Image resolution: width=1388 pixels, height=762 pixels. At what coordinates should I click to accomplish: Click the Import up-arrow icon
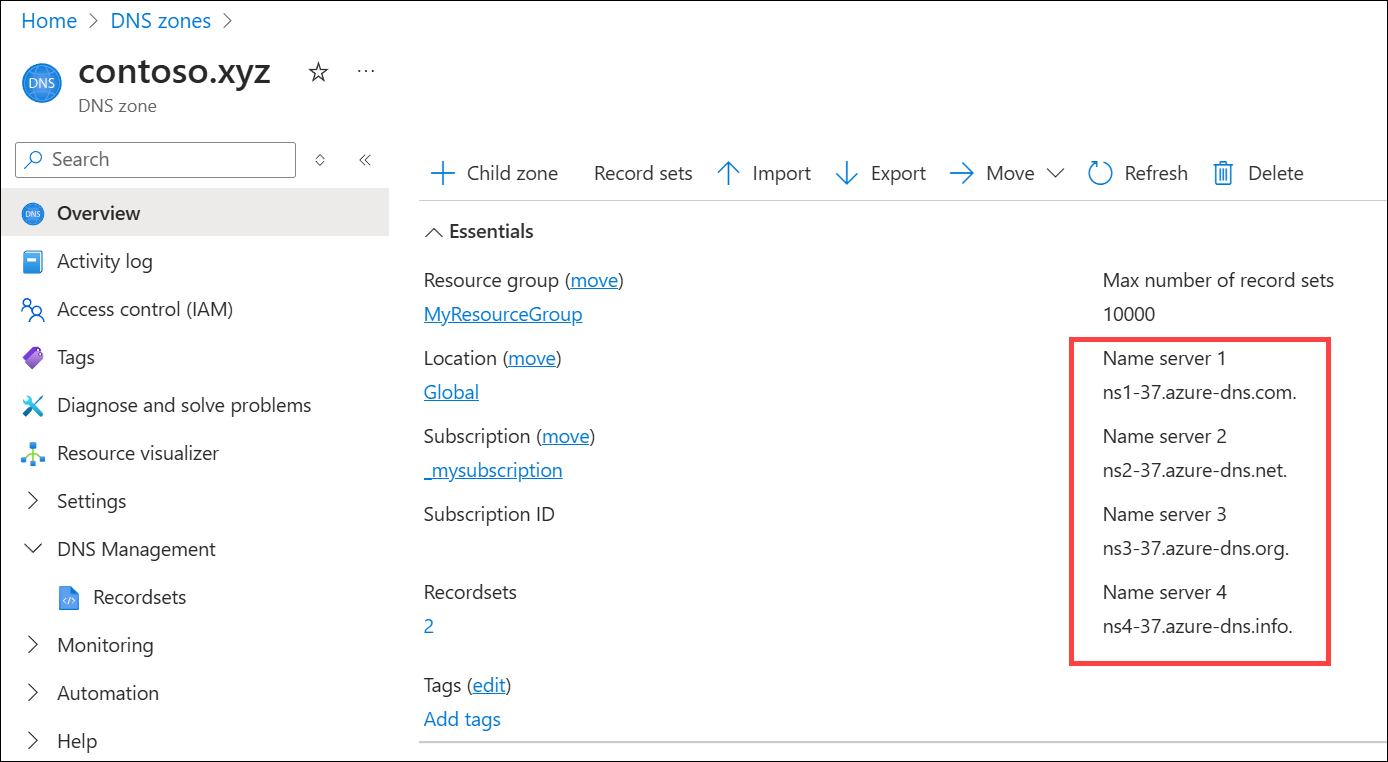pyautogui.click(x=729, y=173)
